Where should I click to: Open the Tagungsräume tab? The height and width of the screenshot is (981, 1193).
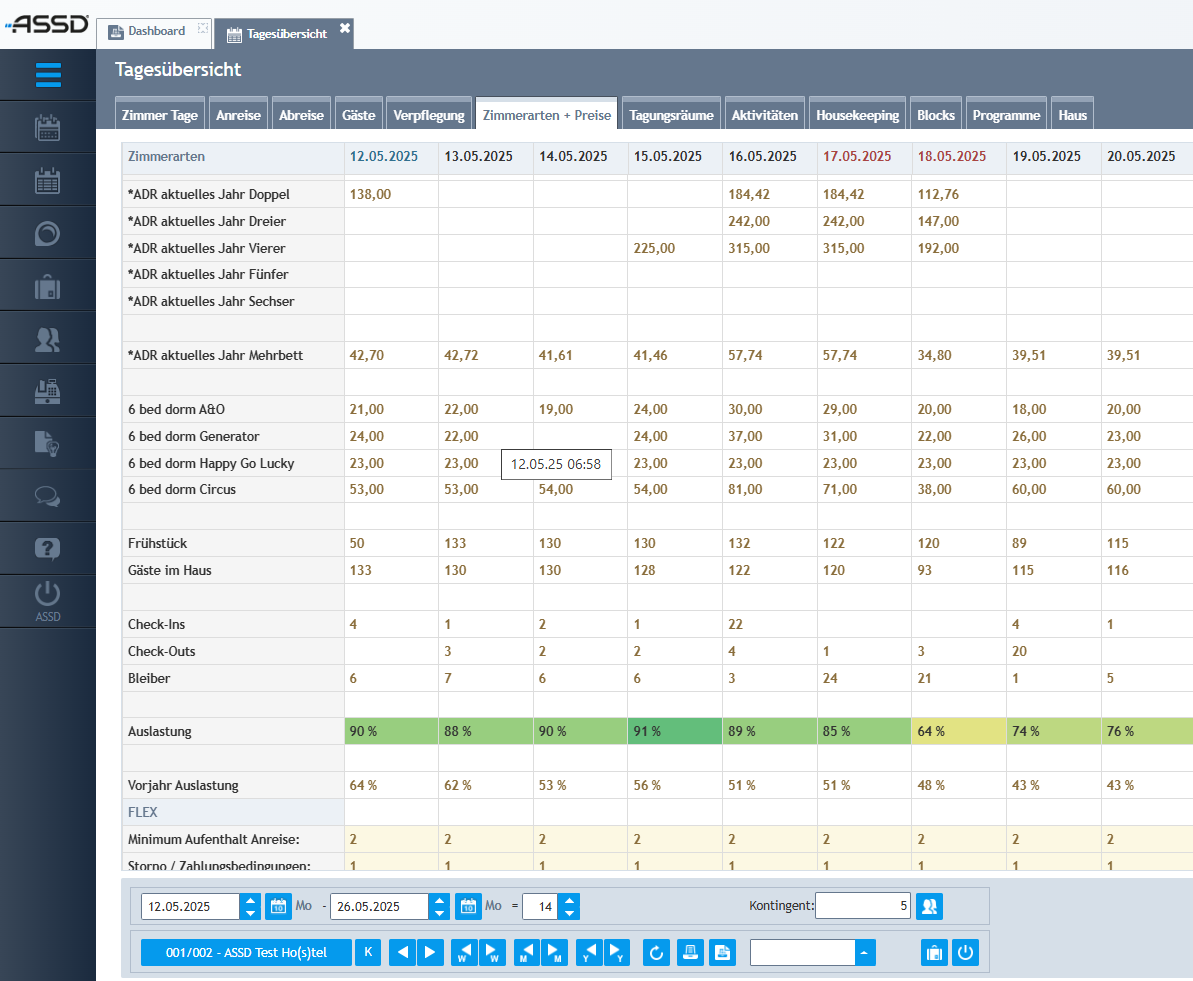click(x=671, y=115)
